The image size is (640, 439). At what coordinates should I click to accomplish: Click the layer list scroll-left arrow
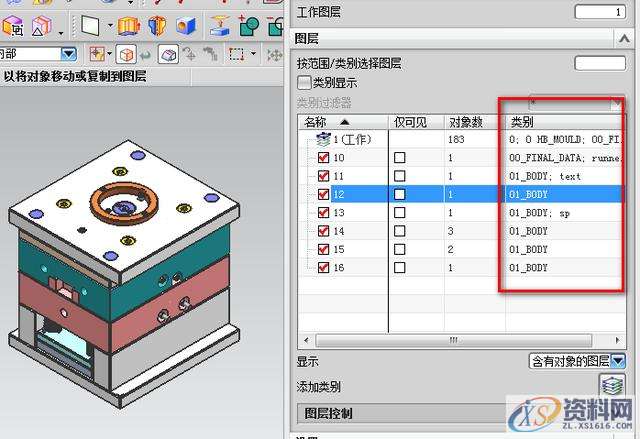(307, 340)
